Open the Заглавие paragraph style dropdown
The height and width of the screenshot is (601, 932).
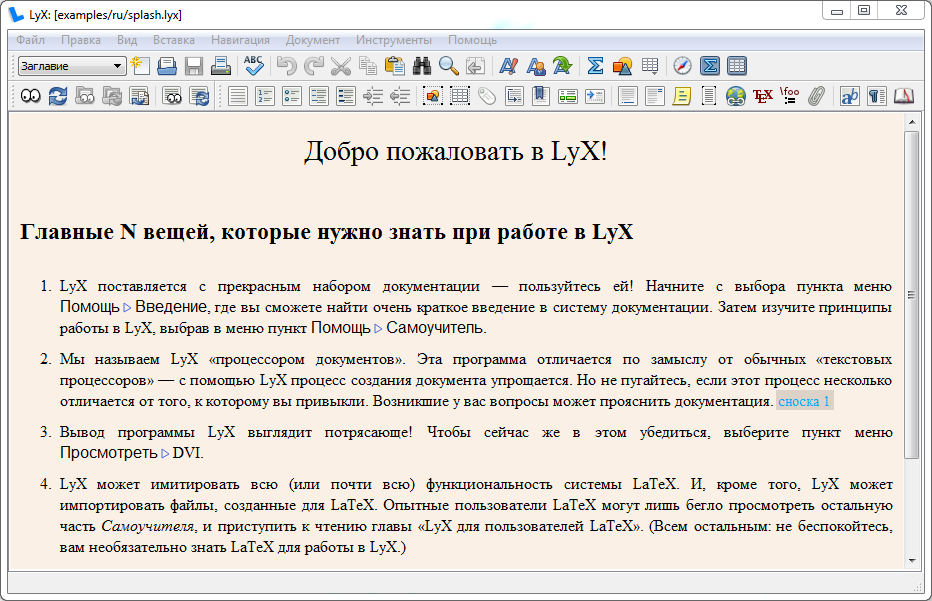[72, 66]
